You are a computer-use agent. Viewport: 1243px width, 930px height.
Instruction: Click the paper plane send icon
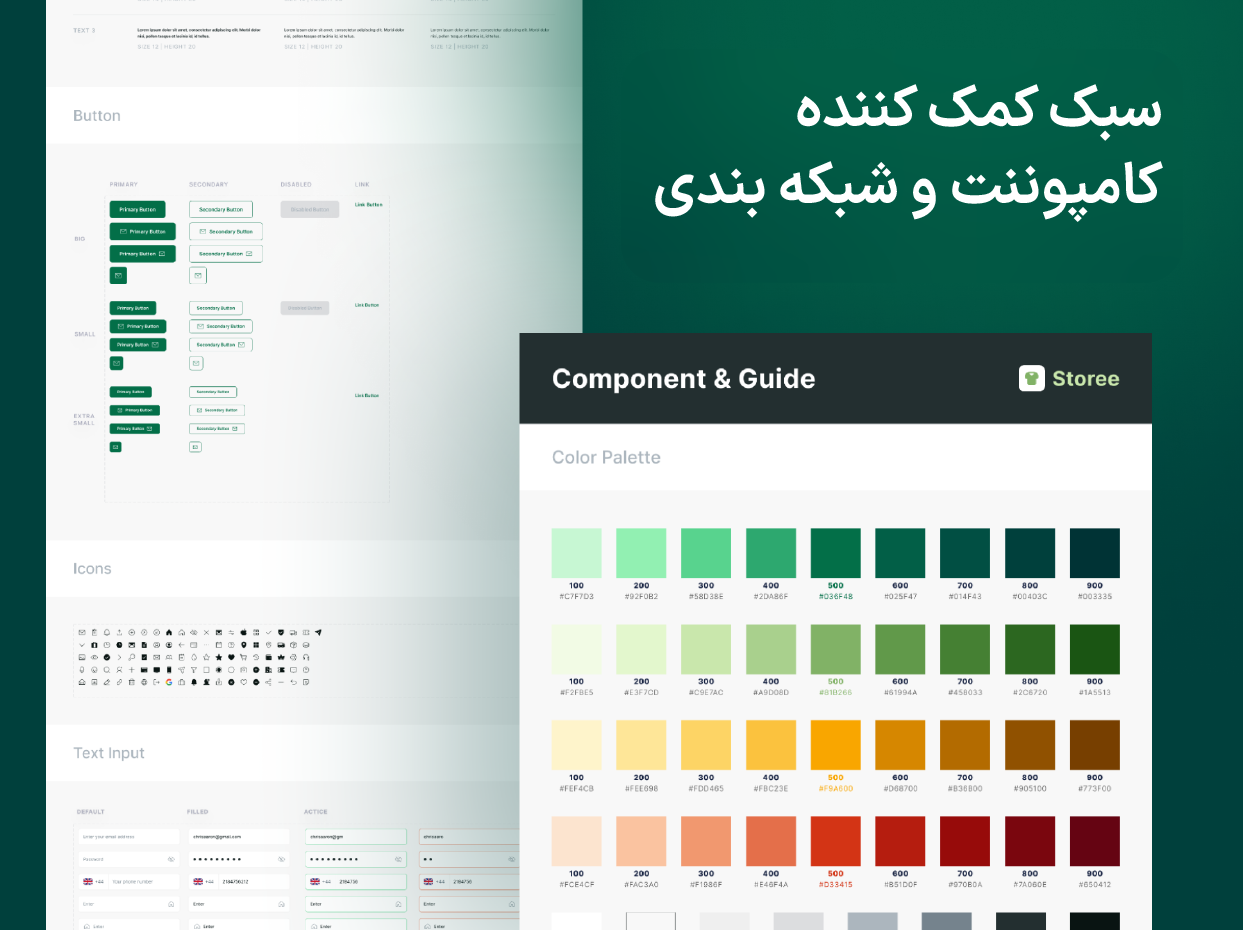point(318,633)
